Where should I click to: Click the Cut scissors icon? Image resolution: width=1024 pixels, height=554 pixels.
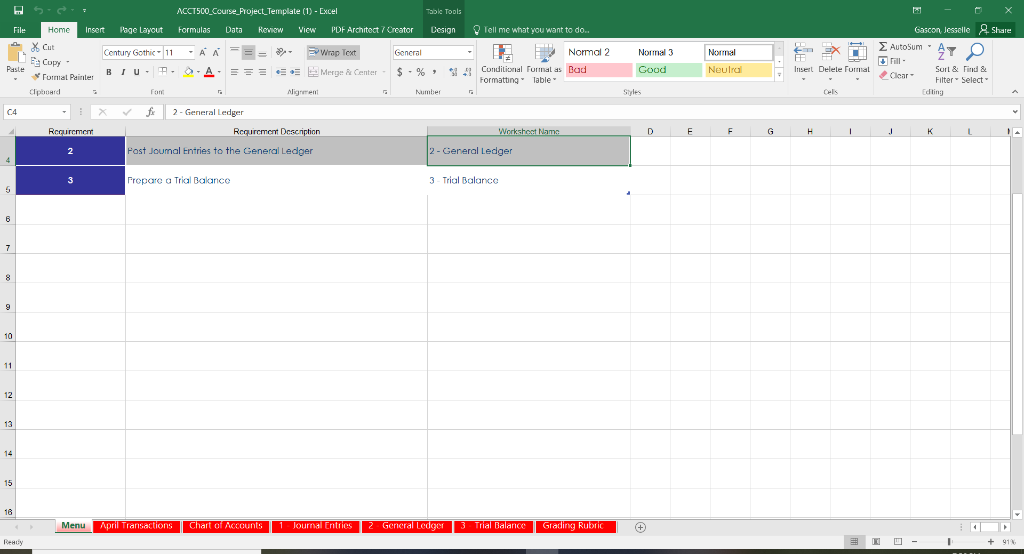tap(35, 47)
